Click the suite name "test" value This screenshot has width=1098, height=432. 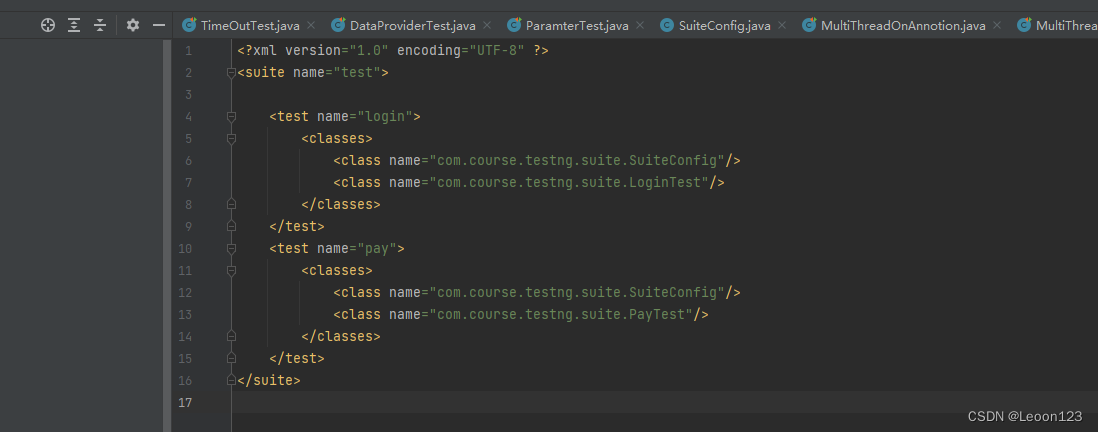356,73
